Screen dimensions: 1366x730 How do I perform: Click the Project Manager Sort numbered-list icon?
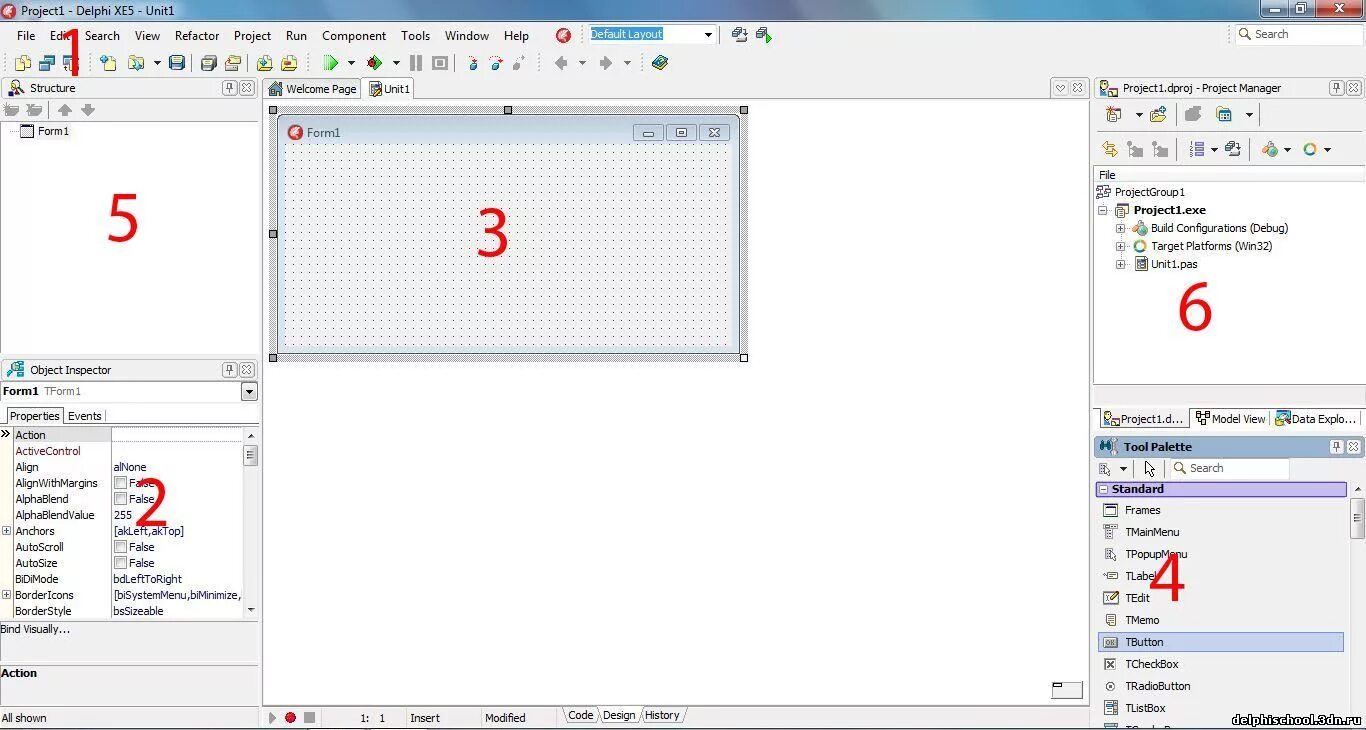(x=1197, y=149)
